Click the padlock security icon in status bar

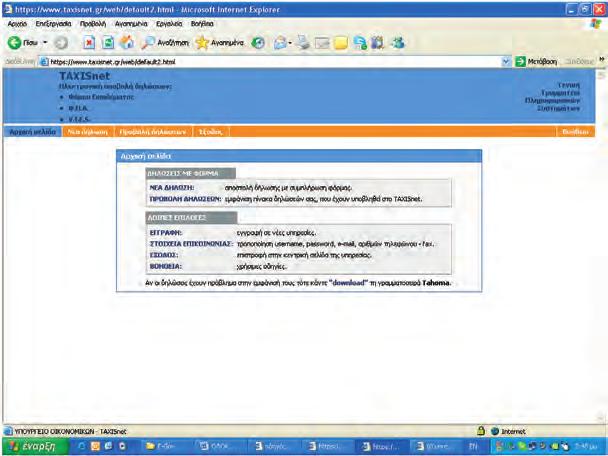coord(481,431)
